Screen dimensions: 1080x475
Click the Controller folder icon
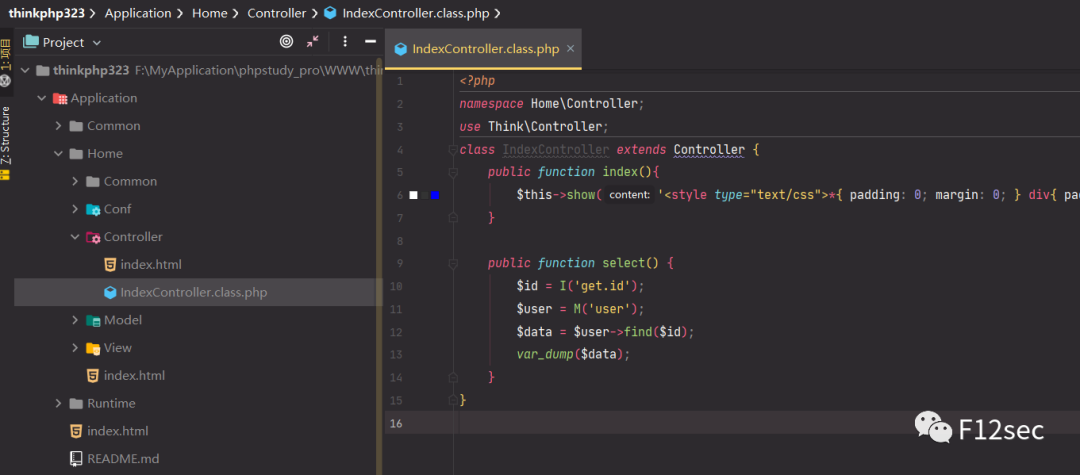coord(93,238)
